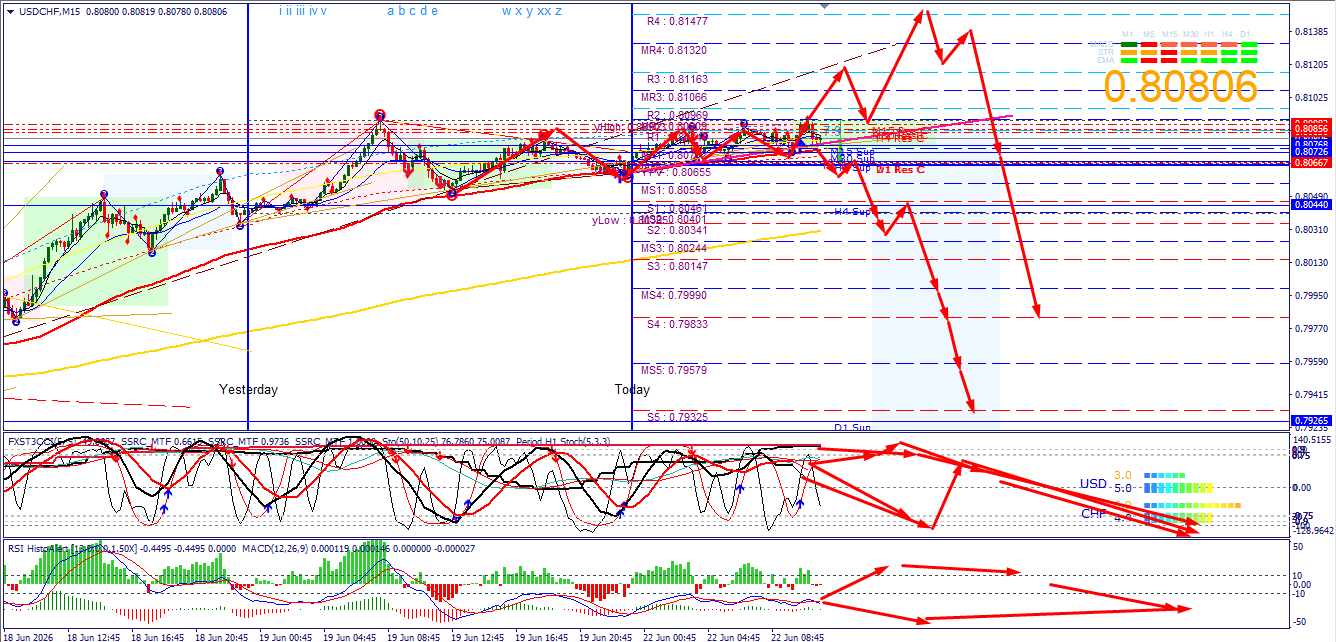Viewport: 1336px width, 642px height.
Task: Click the Today session label
Action: pyautogui.click(x=632, y=390)
